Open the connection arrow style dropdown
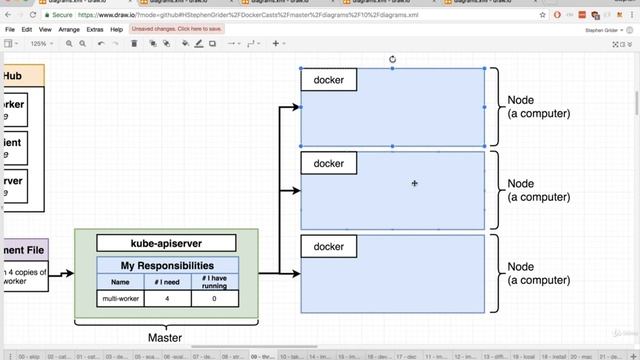This screenshot has height=360, width=640. click(234, 43)
